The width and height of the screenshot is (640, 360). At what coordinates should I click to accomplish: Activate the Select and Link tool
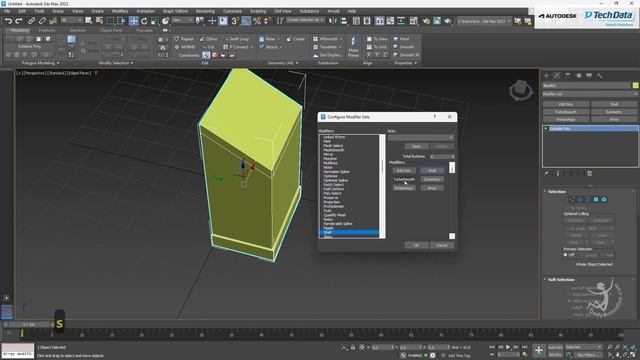[31, 21]
